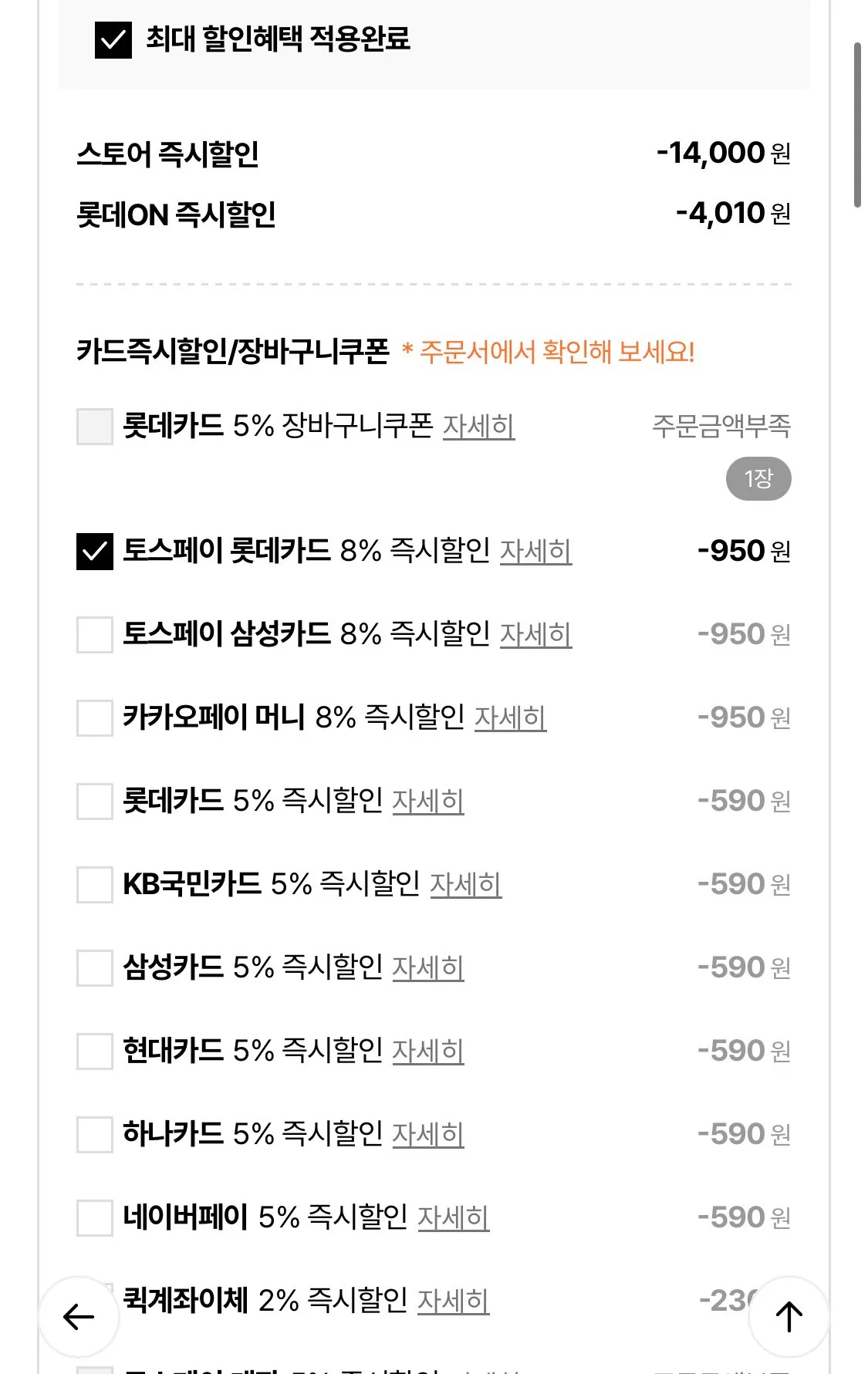Enable the 하나카드 5% discount
This screenshot has height=1374, width=868.
coord(93,1134)
